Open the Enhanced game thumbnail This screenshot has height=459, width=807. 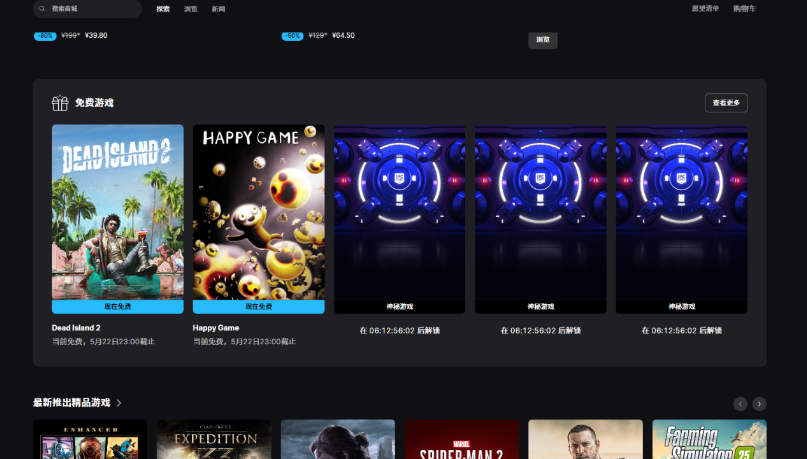[90, 439]
